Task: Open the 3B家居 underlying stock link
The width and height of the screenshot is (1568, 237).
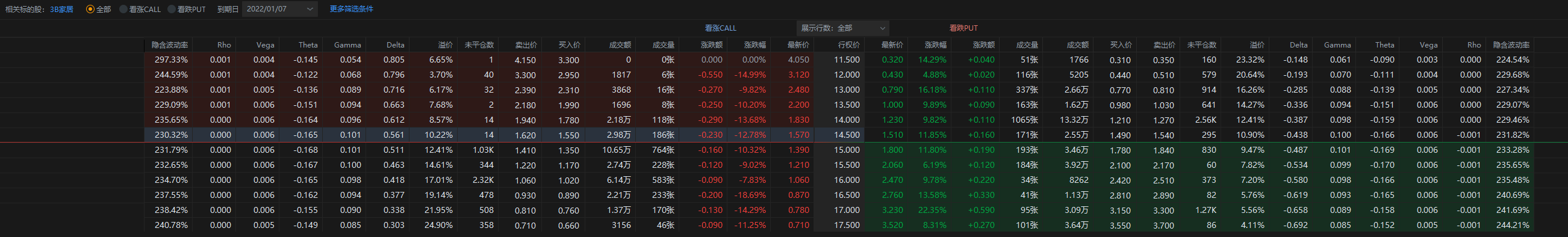Action: pos(61,9)
